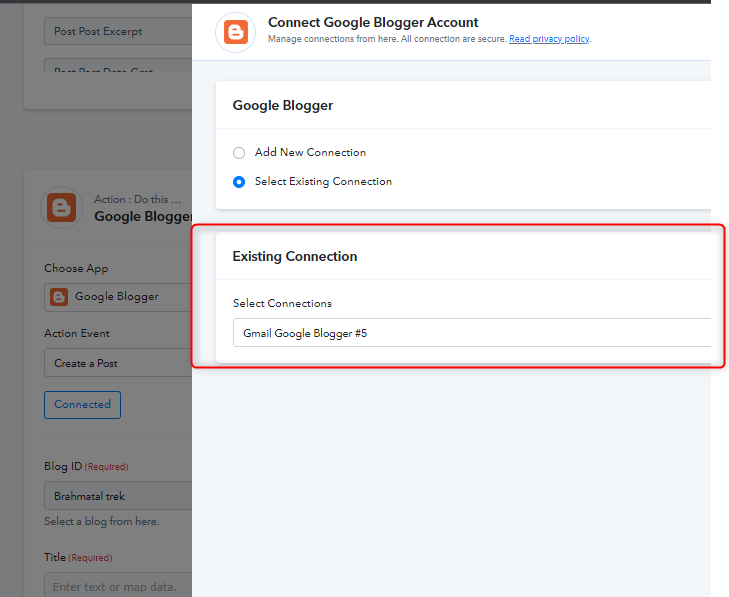
Task: Click the Post Post Excerpt field
Action: (x=118, y=31)
